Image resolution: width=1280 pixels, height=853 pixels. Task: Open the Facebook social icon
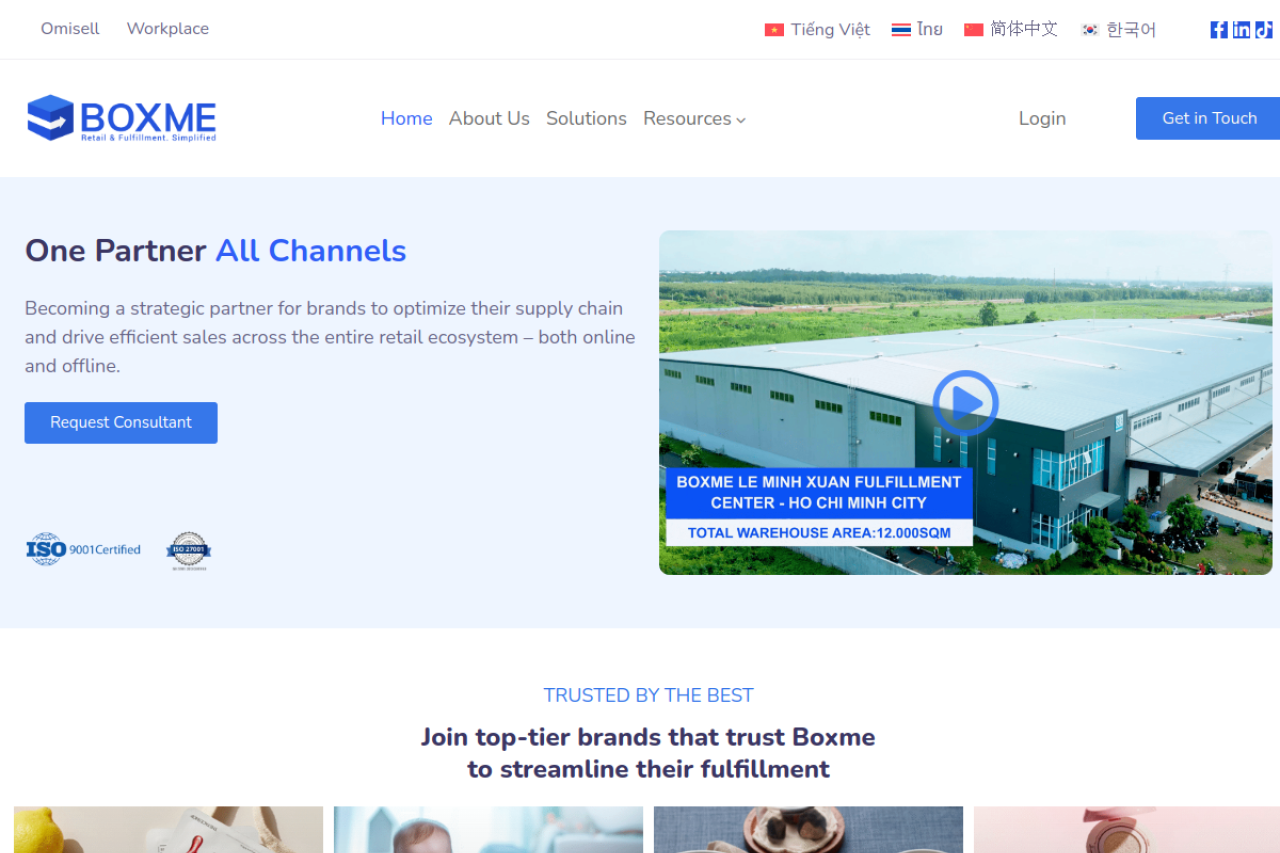tap(1218, 30)
